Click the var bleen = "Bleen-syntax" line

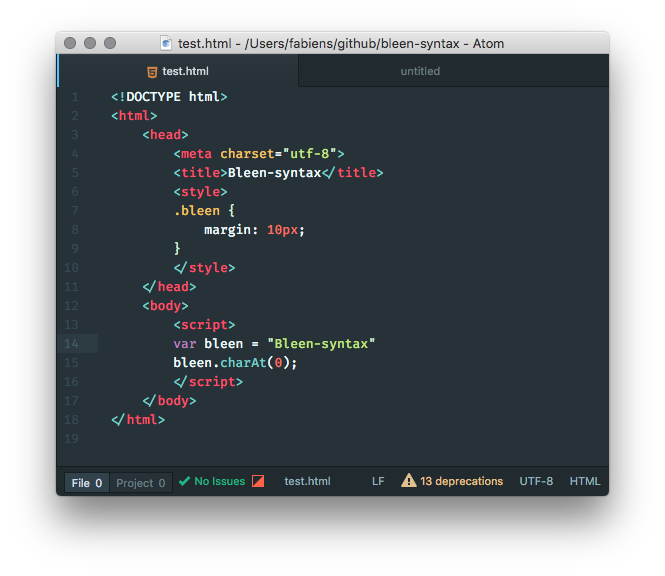(x=274, y=344)
